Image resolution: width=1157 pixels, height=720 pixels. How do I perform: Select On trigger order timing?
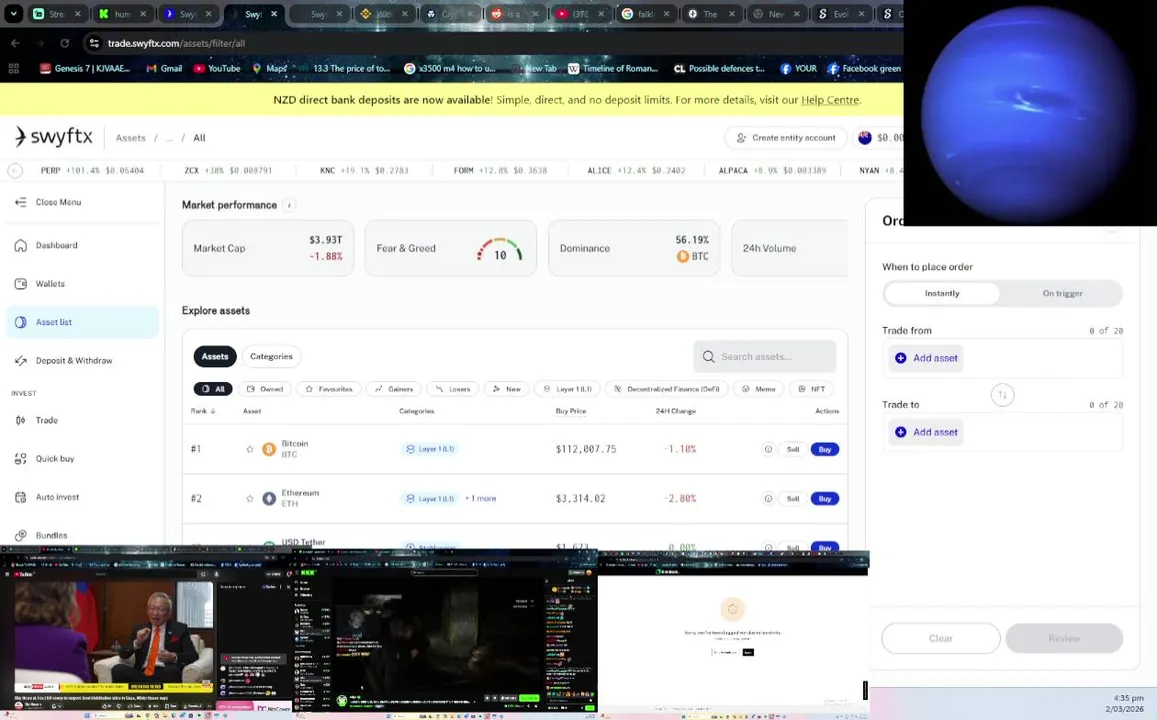click(1062, 294)
